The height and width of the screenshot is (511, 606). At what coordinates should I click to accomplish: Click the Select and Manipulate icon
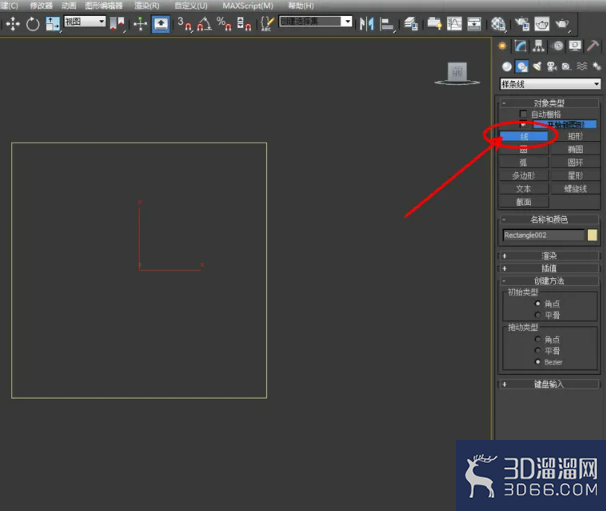pos(140,24)
